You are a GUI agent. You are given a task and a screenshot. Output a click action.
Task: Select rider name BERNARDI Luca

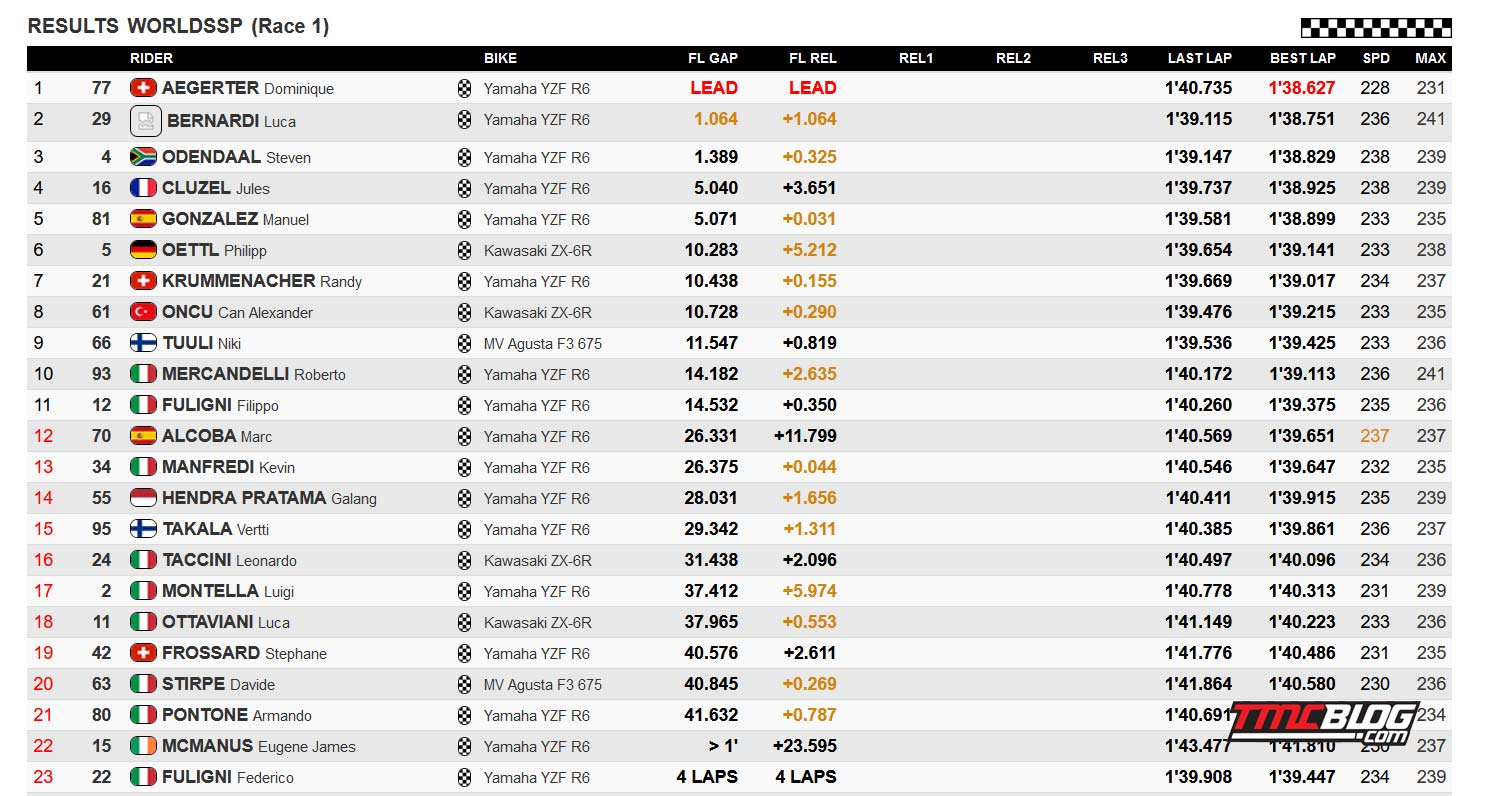(231, 121)
